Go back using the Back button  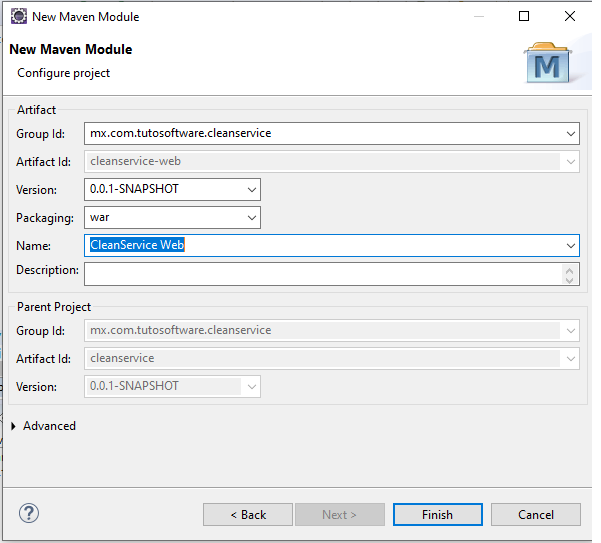247,514
